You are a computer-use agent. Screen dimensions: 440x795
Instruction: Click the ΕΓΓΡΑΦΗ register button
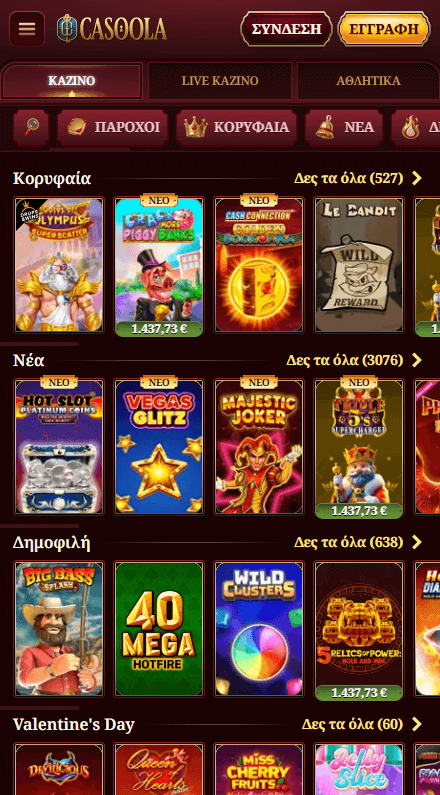pyautogui.click(x=384, y=29)
